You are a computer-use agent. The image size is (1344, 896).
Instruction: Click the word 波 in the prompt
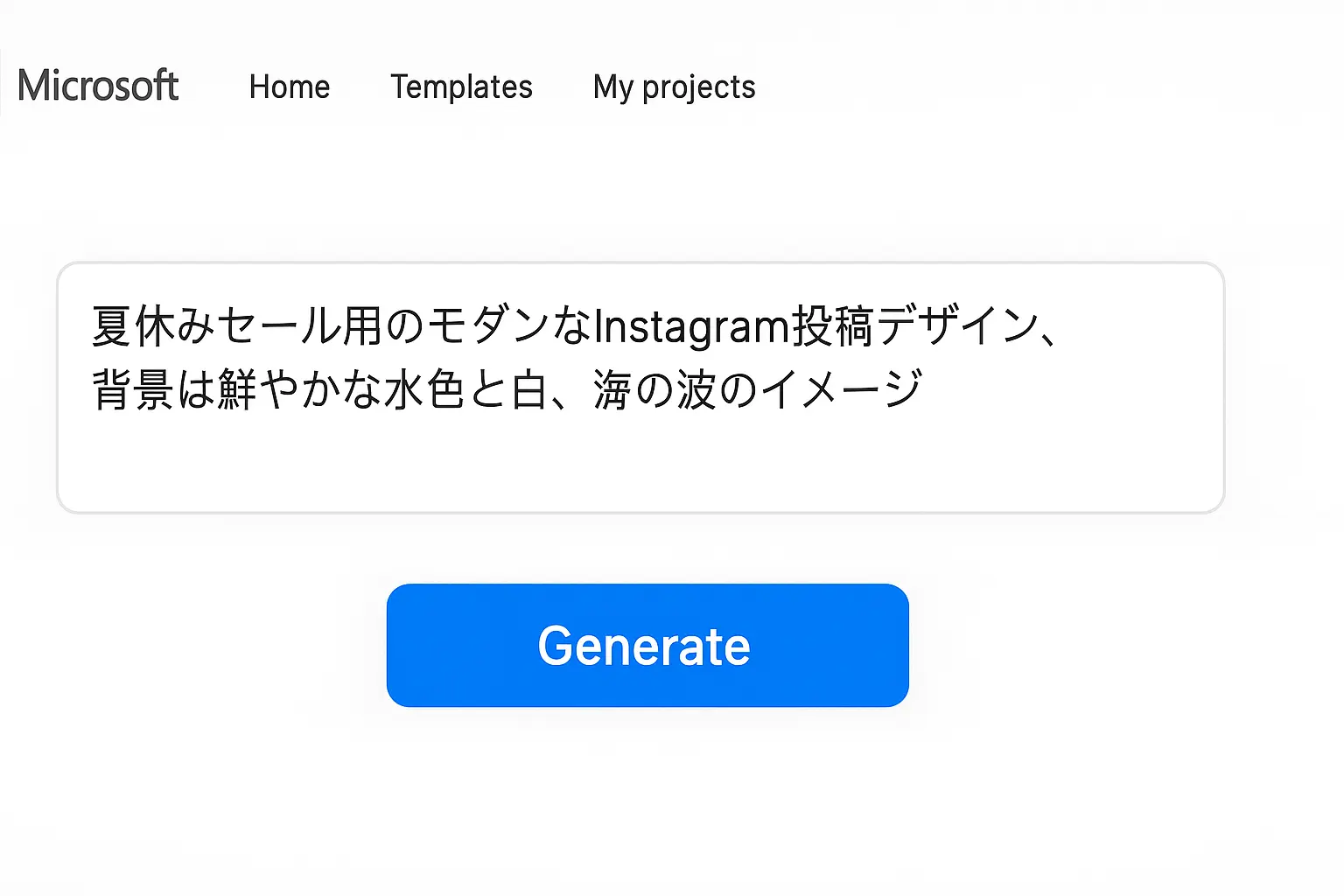[696, 389]
